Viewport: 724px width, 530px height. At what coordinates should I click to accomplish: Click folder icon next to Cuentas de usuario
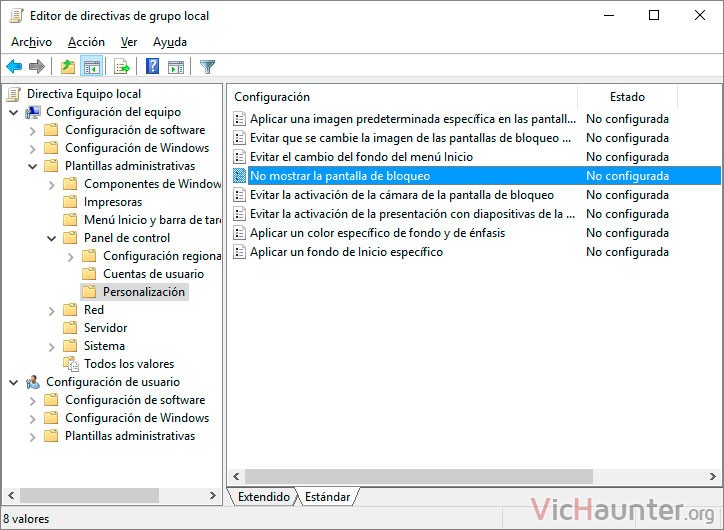(89, 274)
